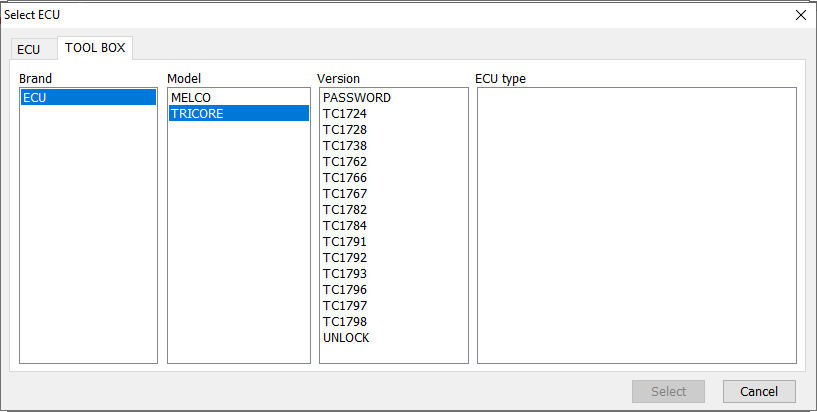
Task: Choose version TC1767
Action: tap(344, 194)
